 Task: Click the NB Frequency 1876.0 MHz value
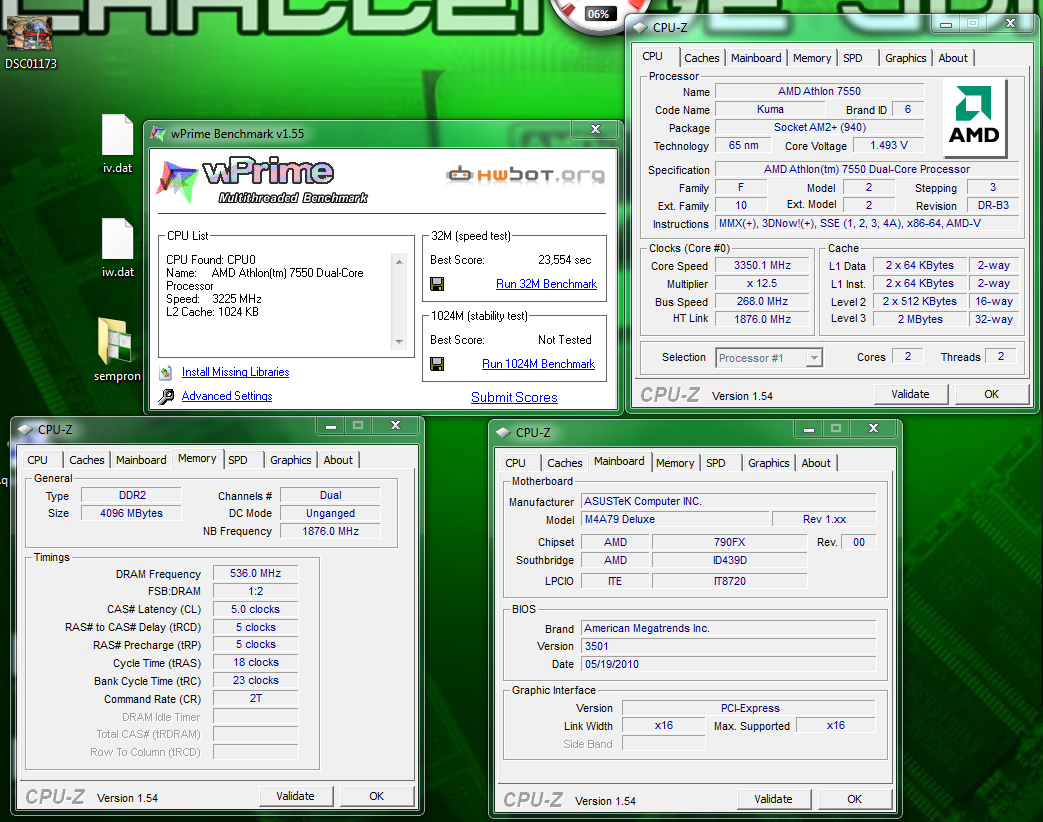point(330,531)
